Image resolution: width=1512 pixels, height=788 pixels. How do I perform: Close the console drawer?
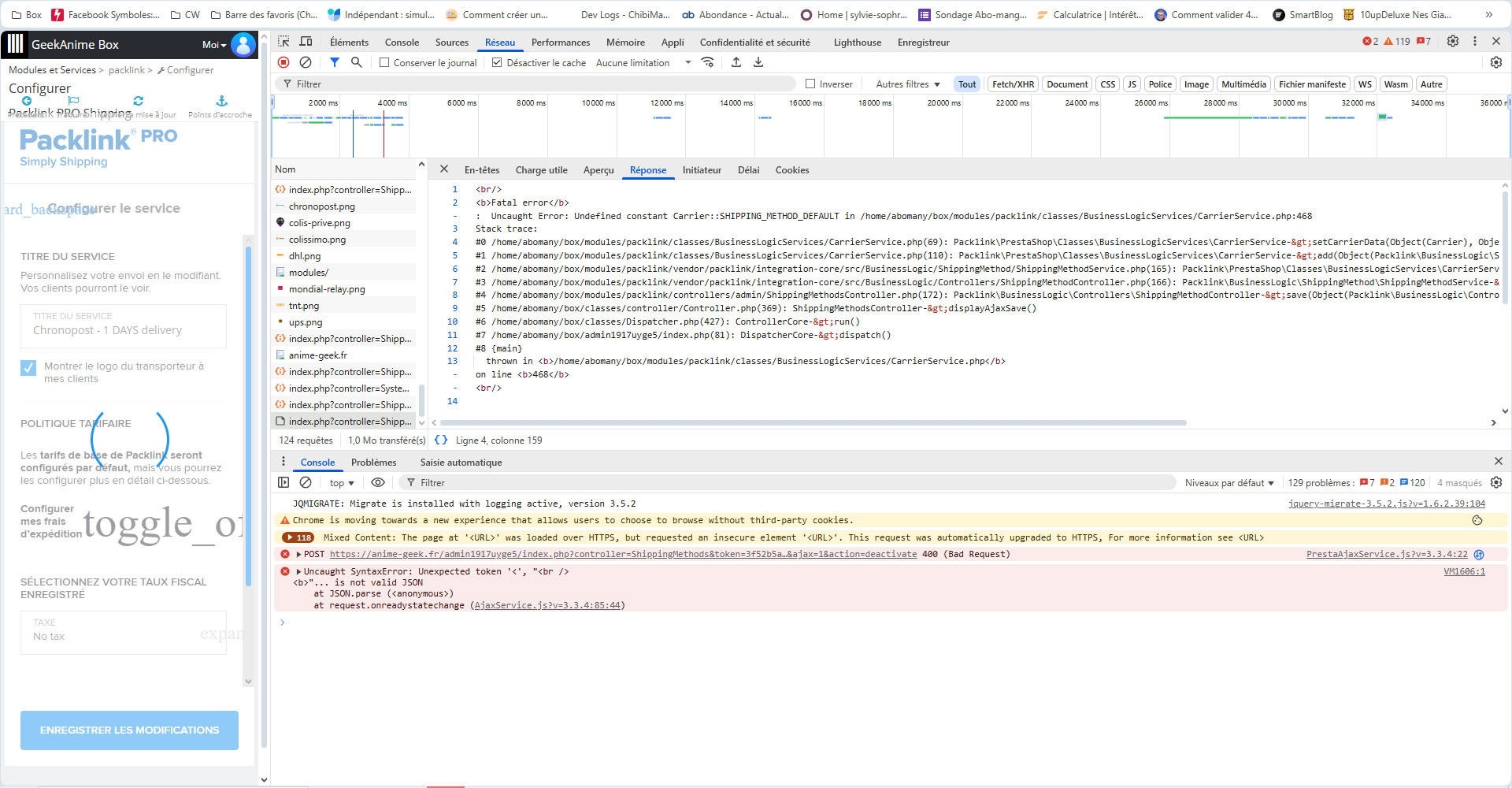pos(1499,461)
